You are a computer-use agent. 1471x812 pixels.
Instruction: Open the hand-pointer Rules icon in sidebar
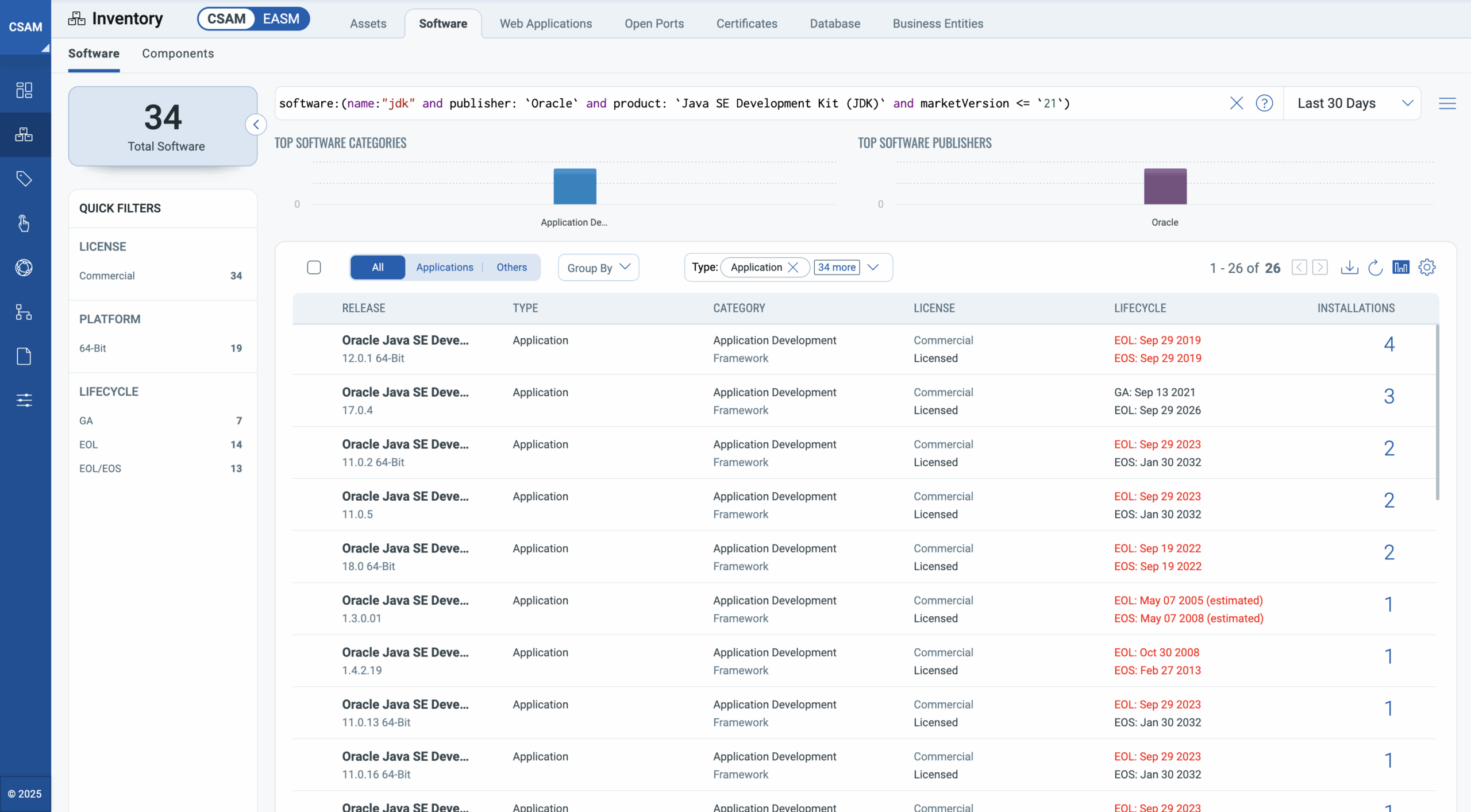[24, 223]
